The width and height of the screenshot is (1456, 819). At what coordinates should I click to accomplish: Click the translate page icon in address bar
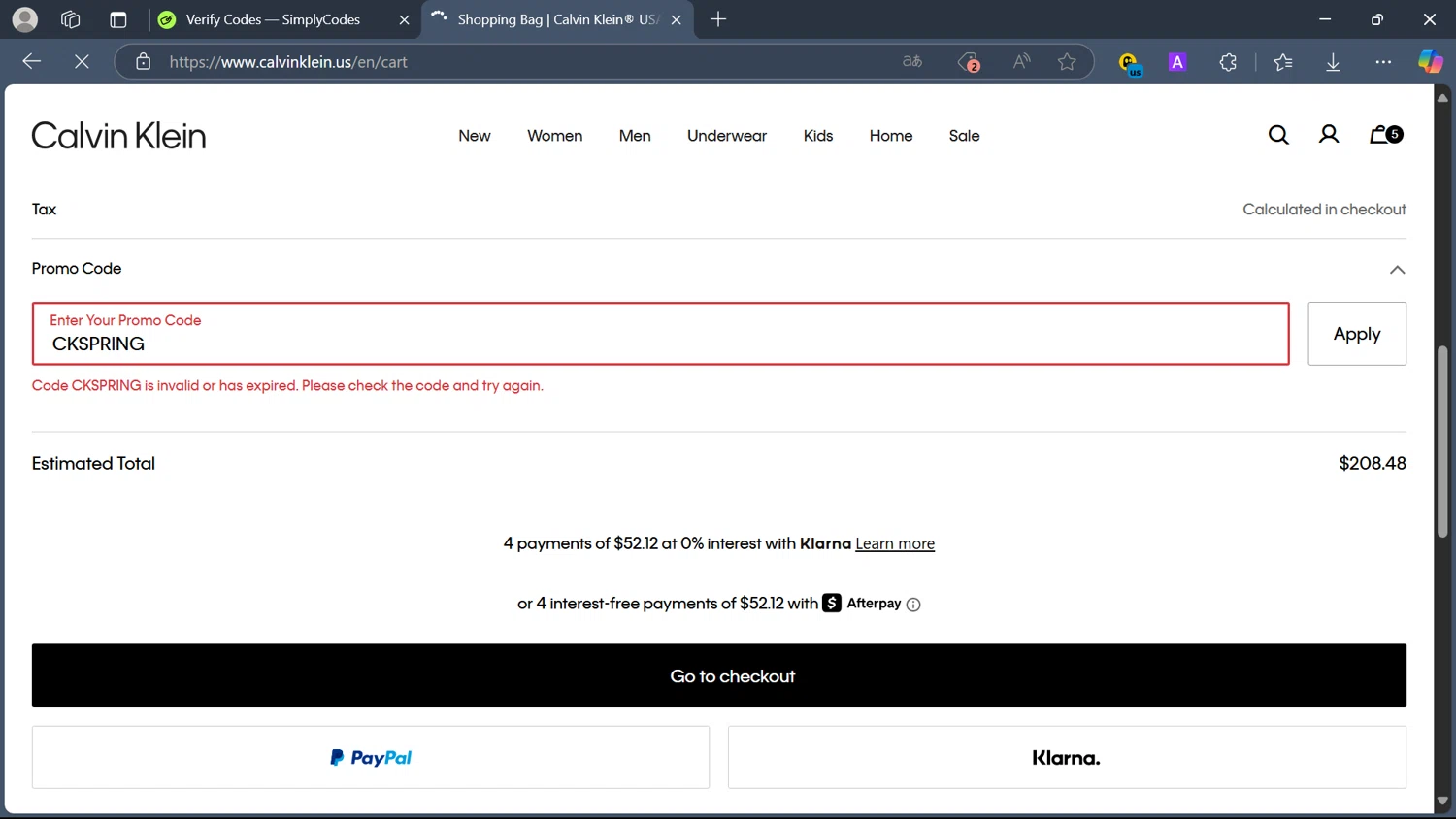click(912, 61)
